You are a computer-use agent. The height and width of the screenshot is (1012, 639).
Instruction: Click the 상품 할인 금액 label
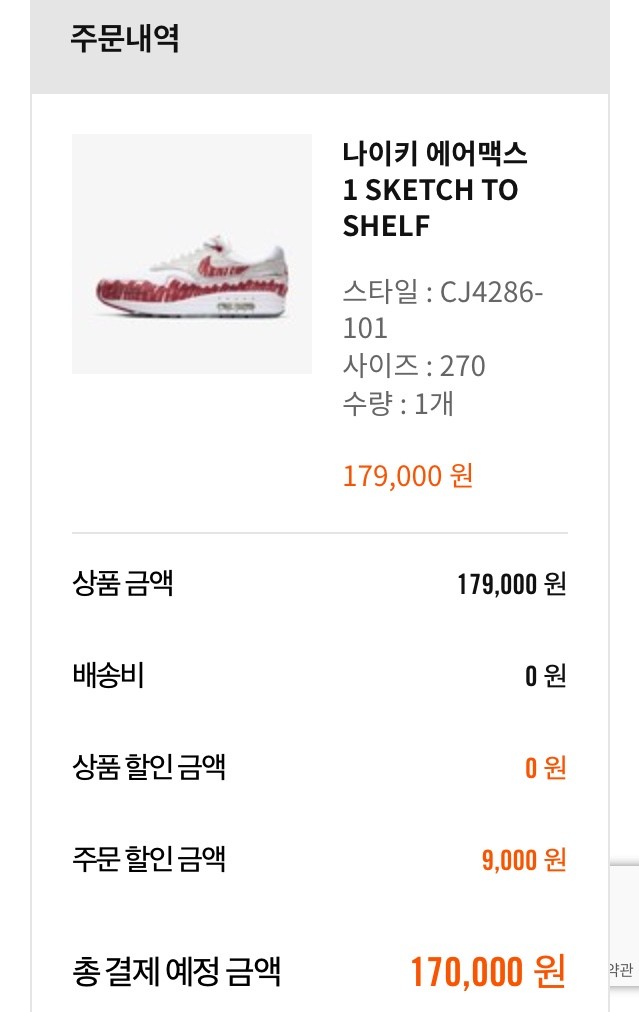click(x=149, y=767)
